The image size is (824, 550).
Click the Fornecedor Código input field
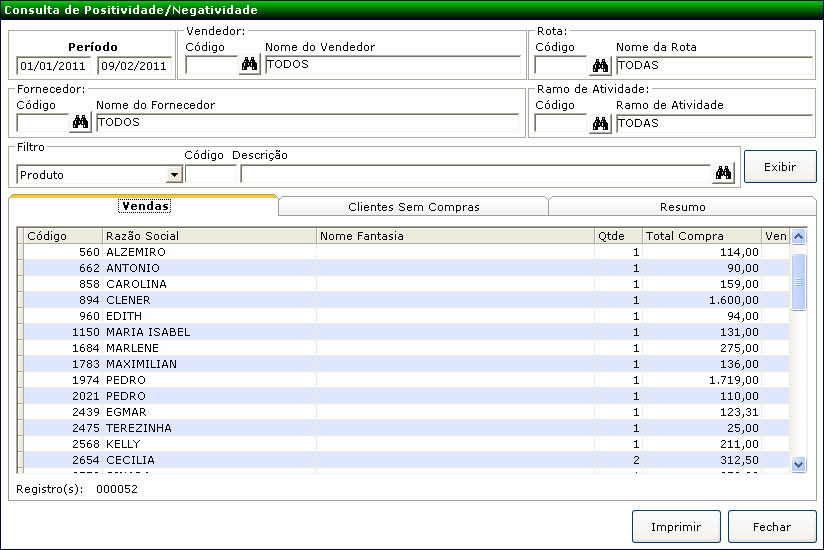43,122
